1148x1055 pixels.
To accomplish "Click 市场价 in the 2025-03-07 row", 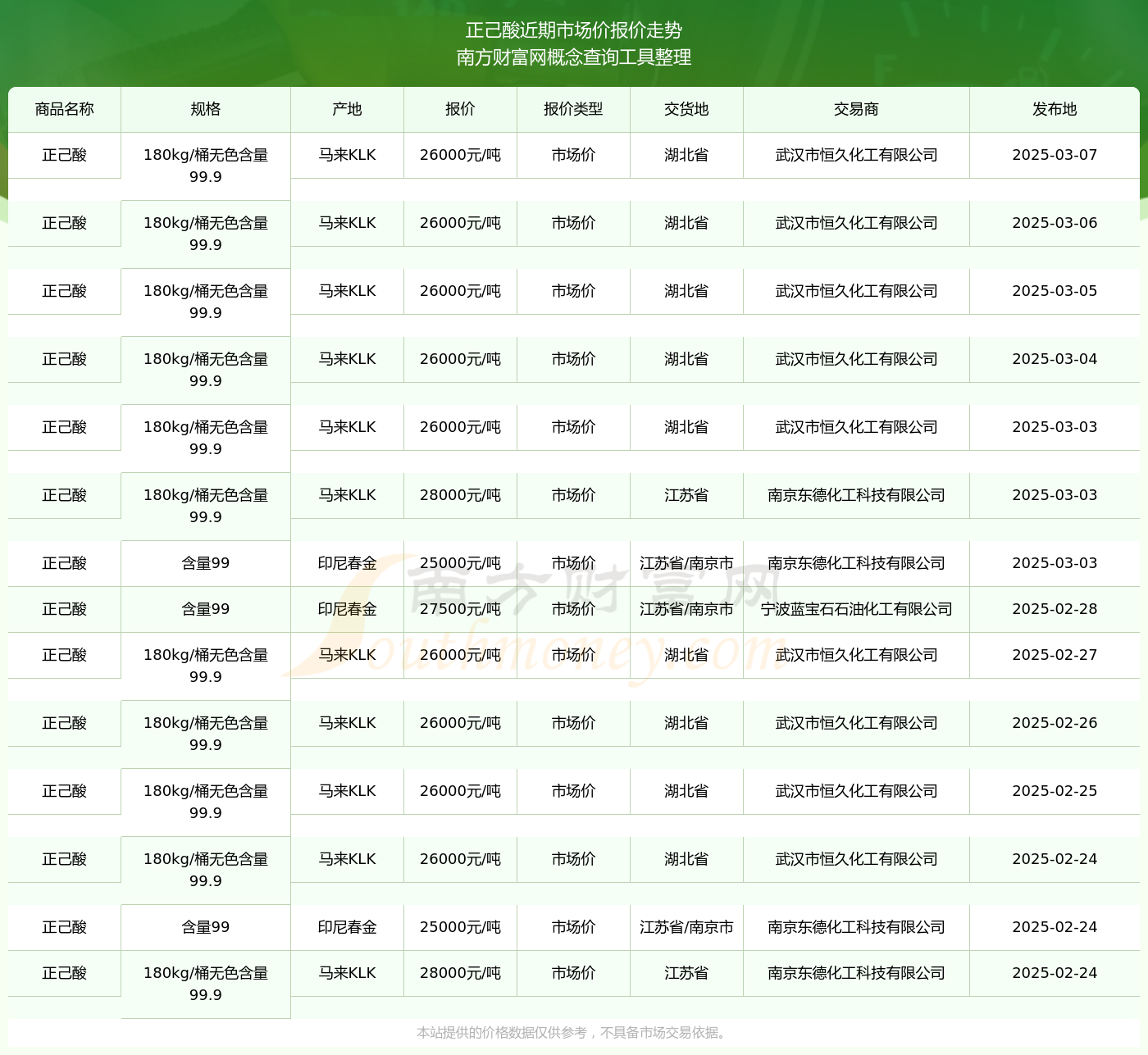I will click(x=574, y=155).
